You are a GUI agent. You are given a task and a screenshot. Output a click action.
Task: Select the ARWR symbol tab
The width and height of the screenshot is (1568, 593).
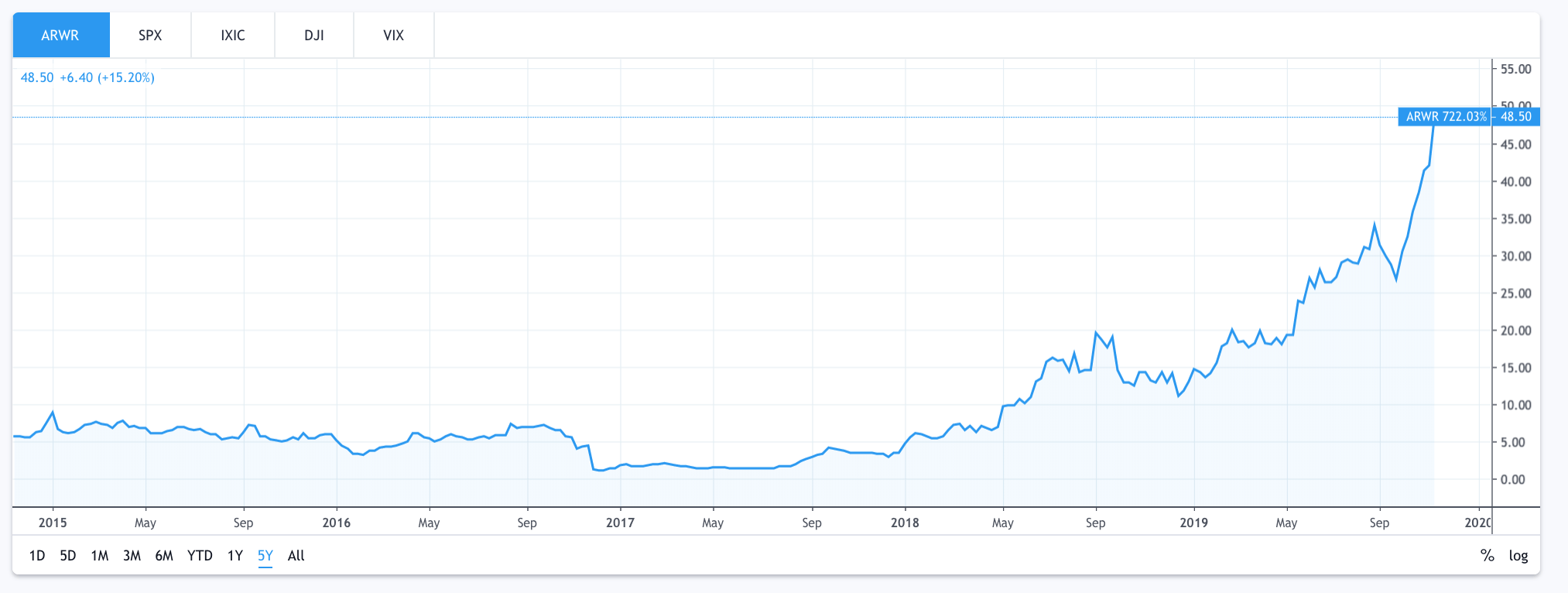(61, 35)
